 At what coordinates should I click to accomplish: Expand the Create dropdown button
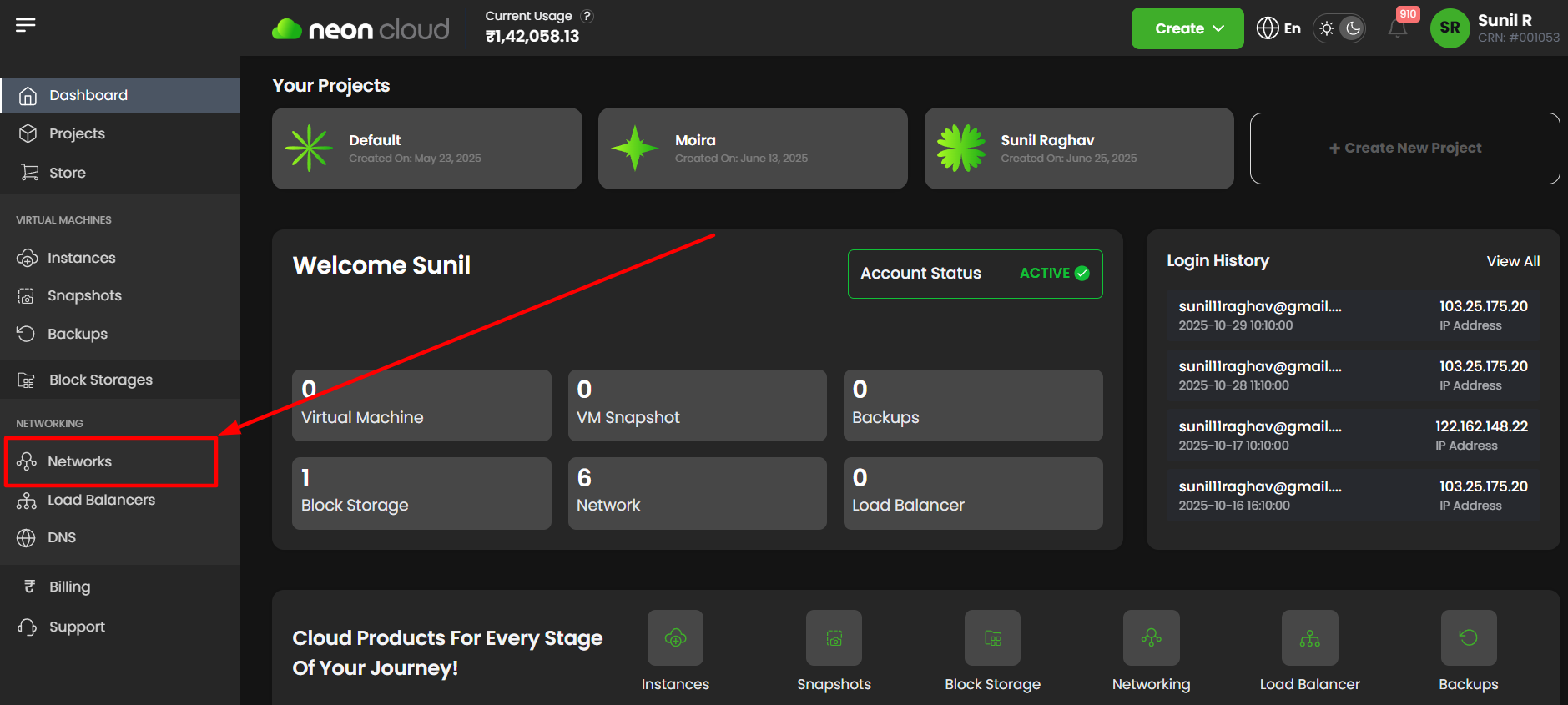tap(1187, 28)
